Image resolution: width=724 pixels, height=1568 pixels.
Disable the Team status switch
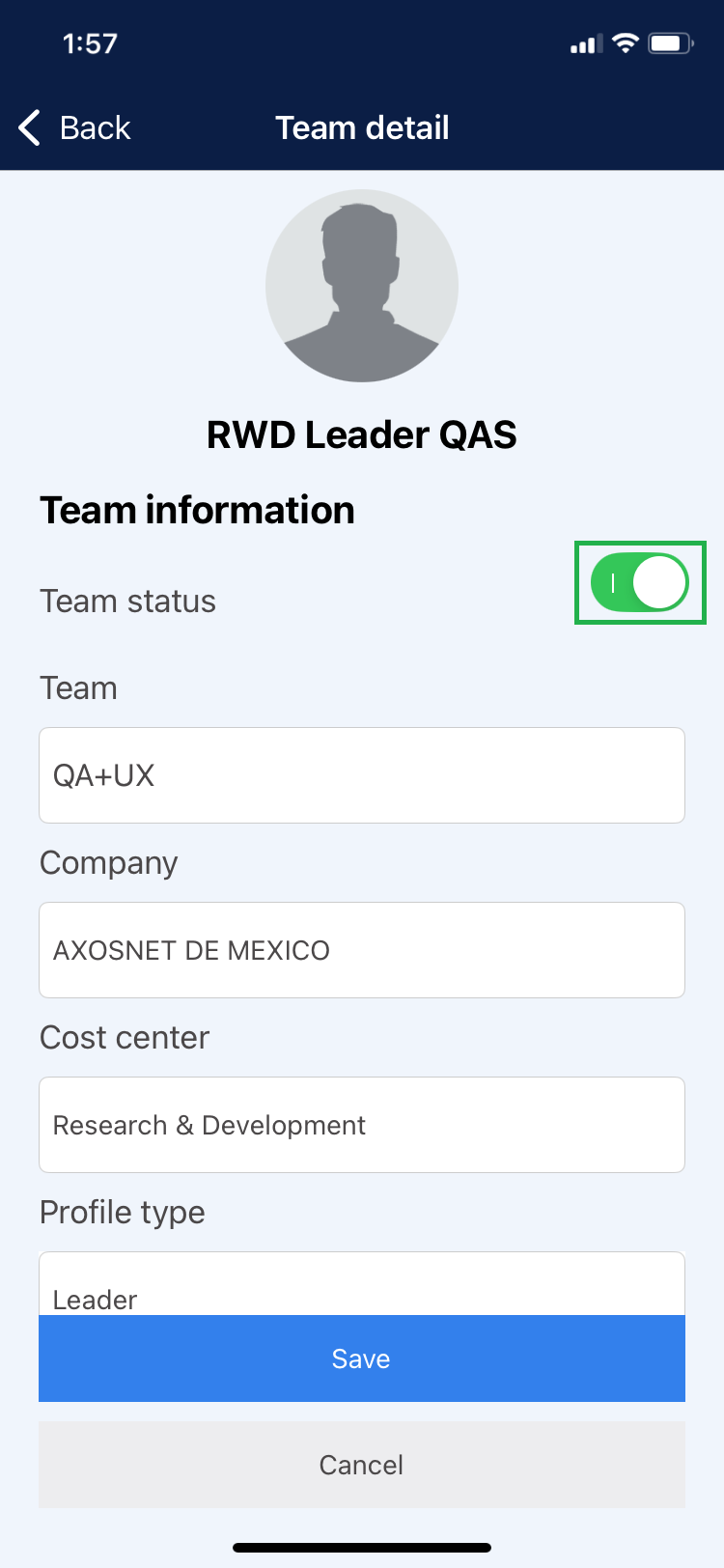pos(640,582)
